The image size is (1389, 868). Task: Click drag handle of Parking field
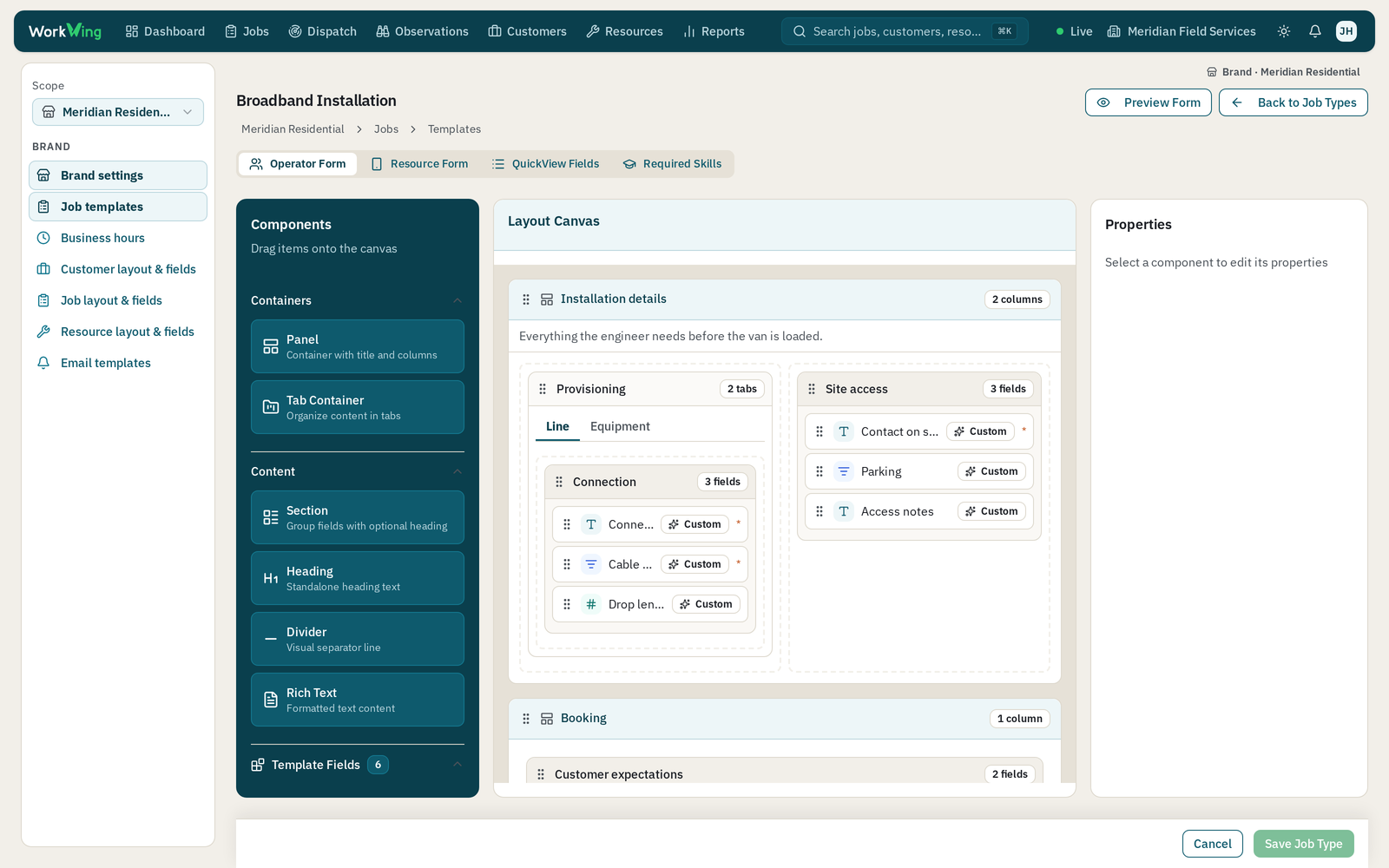820,471
